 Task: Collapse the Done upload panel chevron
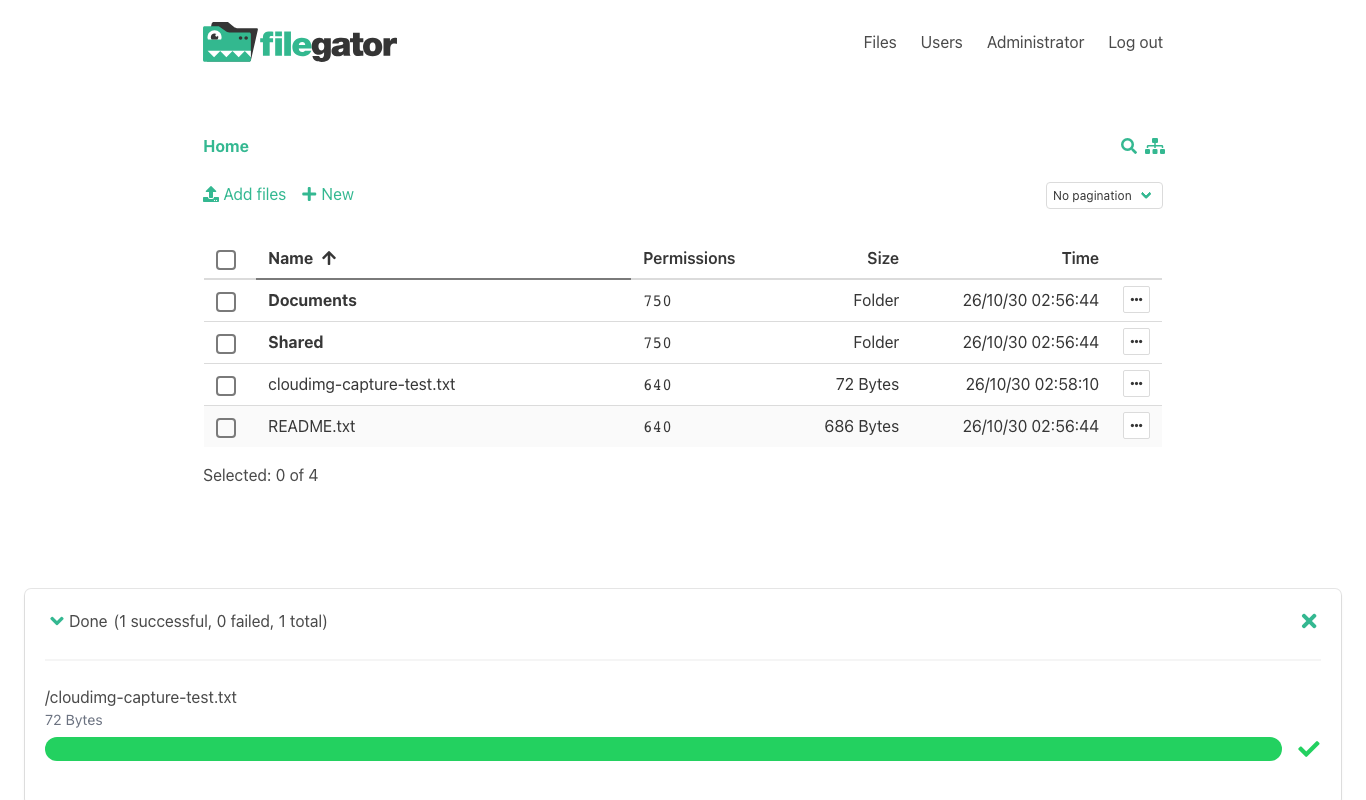click(x=57, y=621)
